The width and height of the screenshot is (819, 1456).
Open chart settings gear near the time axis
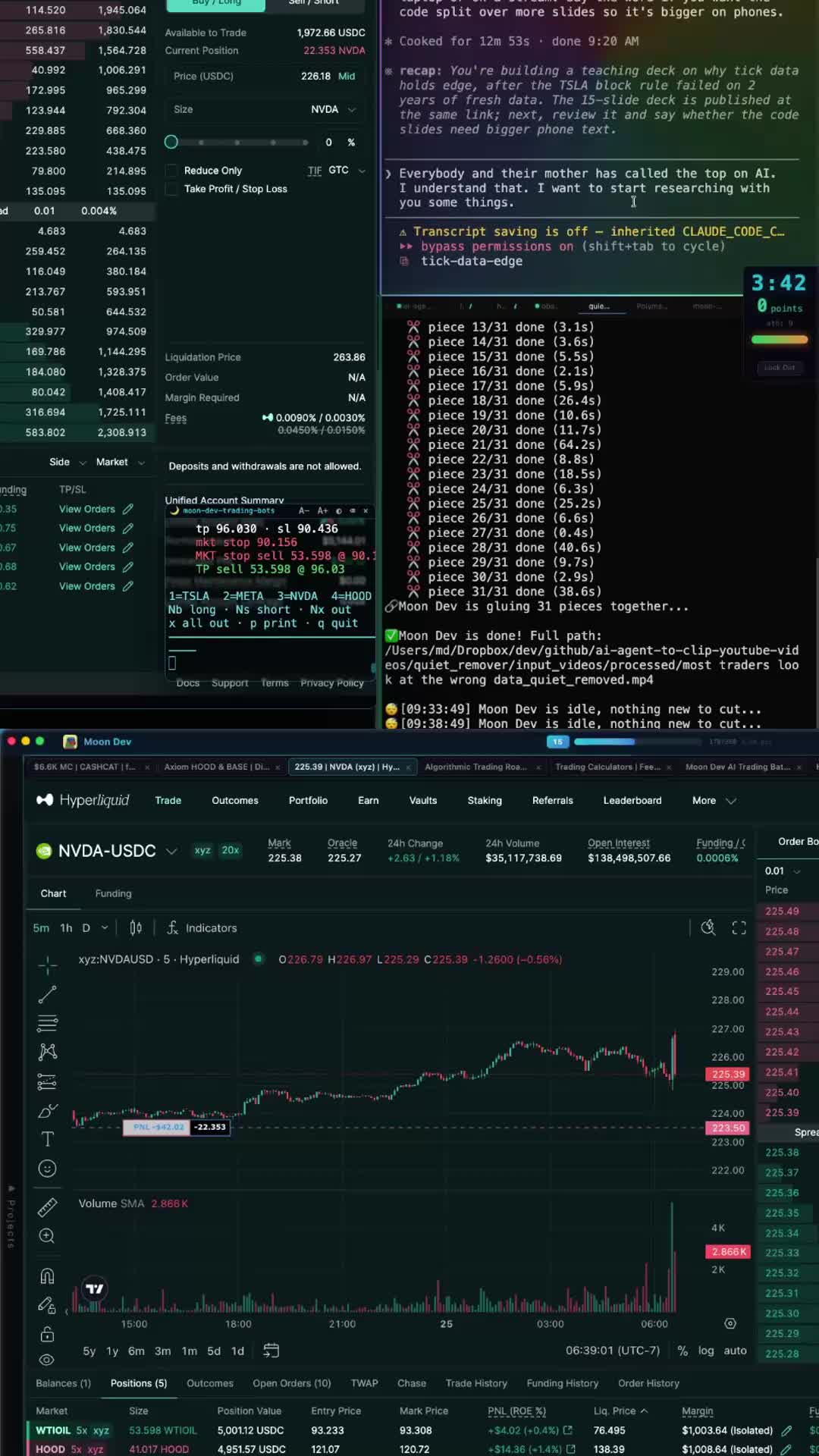[730, 1323]
